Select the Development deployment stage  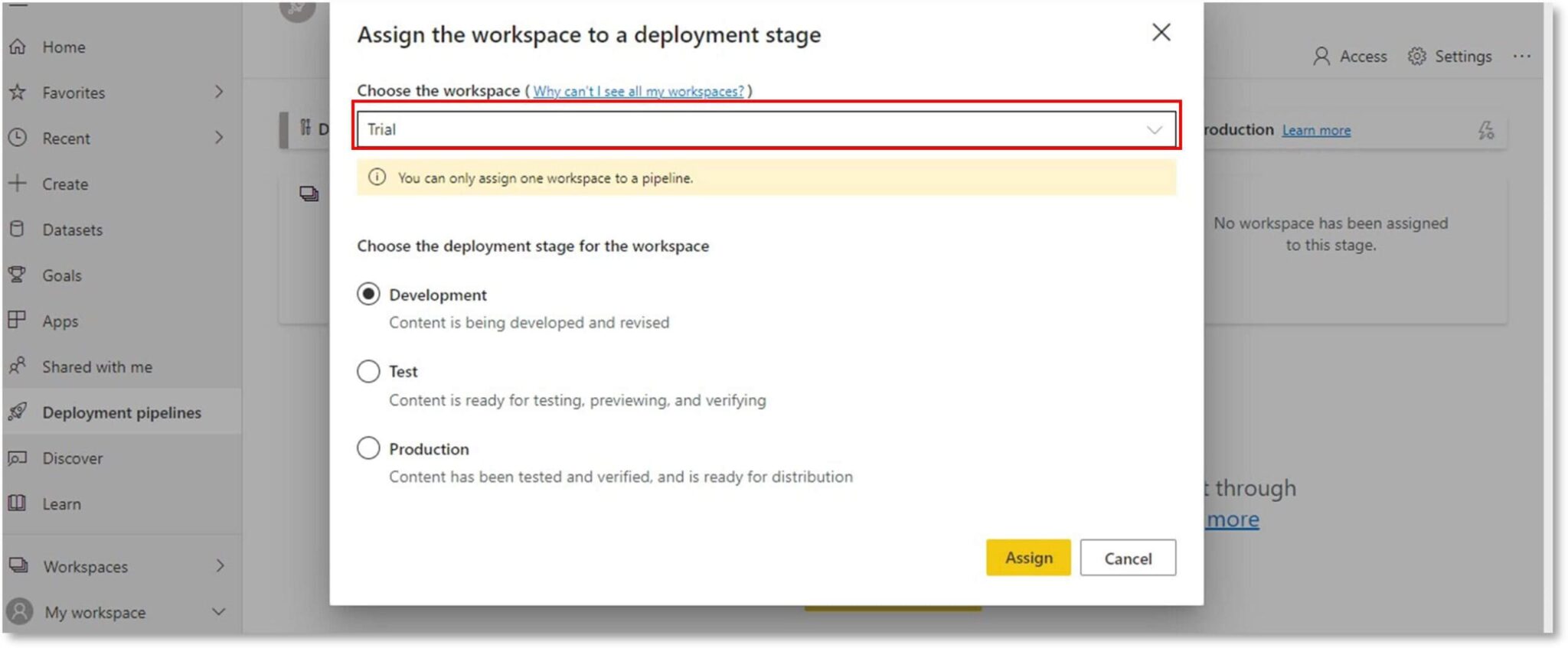tap(368, 294)
